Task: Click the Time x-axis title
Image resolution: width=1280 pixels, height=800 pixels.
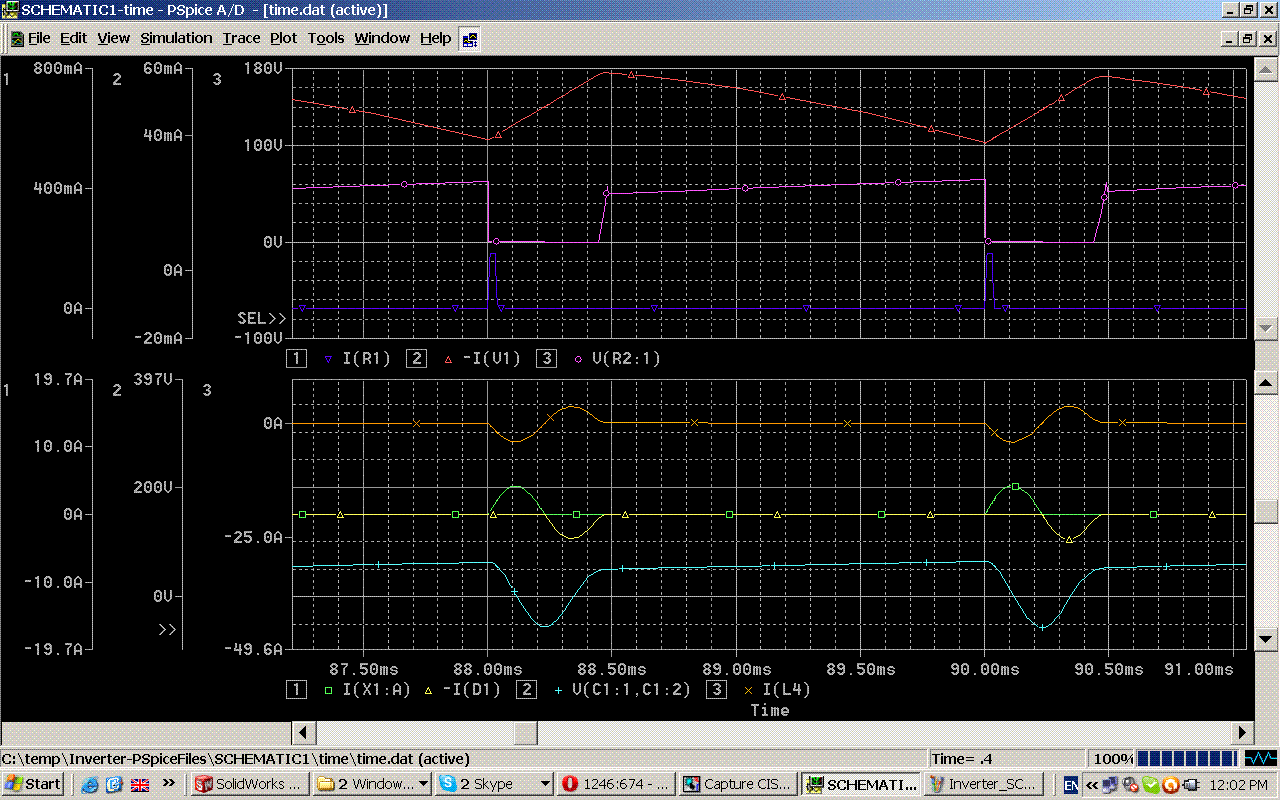Action: point(769,710)
